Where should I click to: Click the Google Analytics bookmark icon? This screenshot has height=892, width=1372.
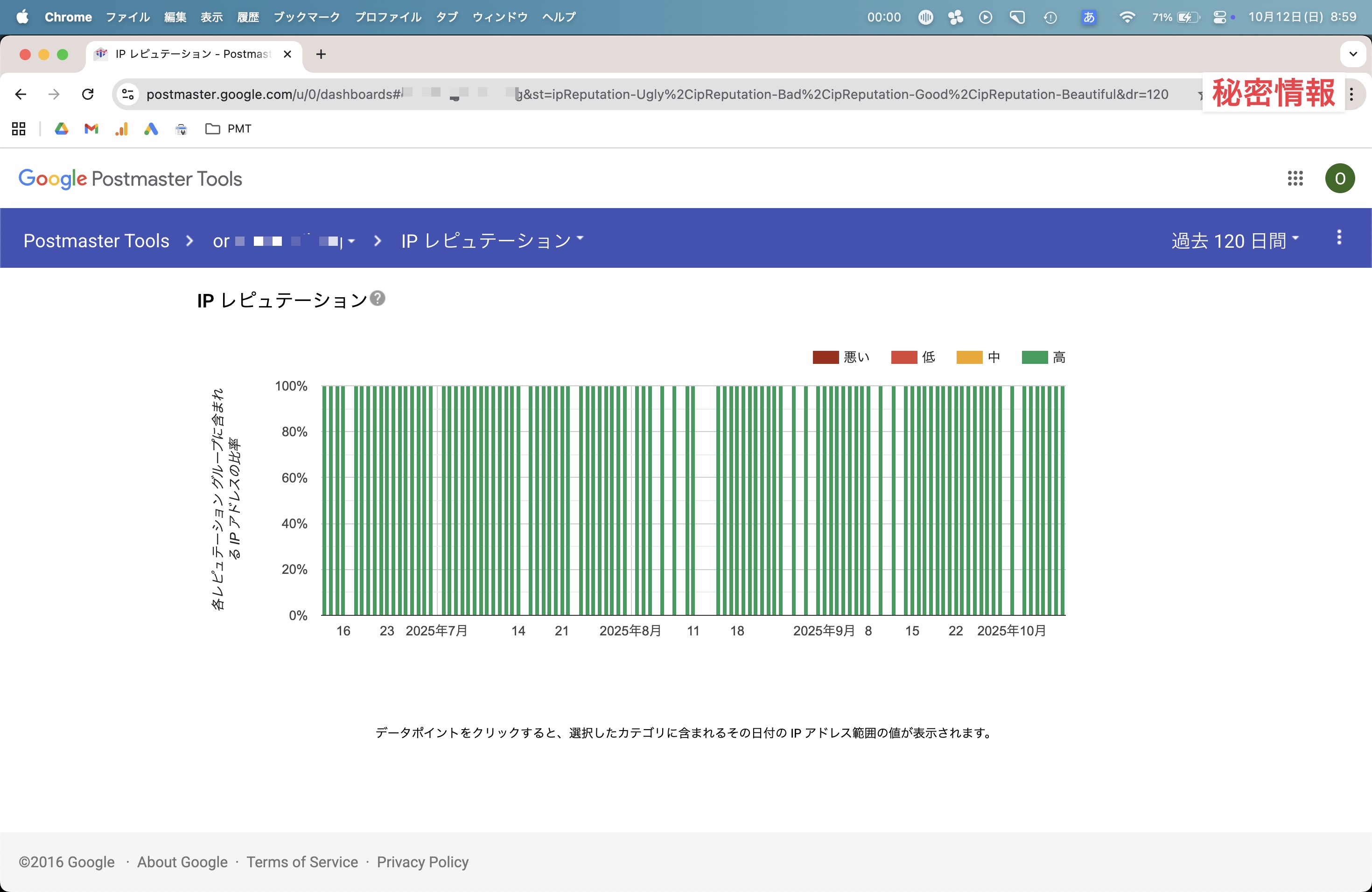click(x=121, y=128)
